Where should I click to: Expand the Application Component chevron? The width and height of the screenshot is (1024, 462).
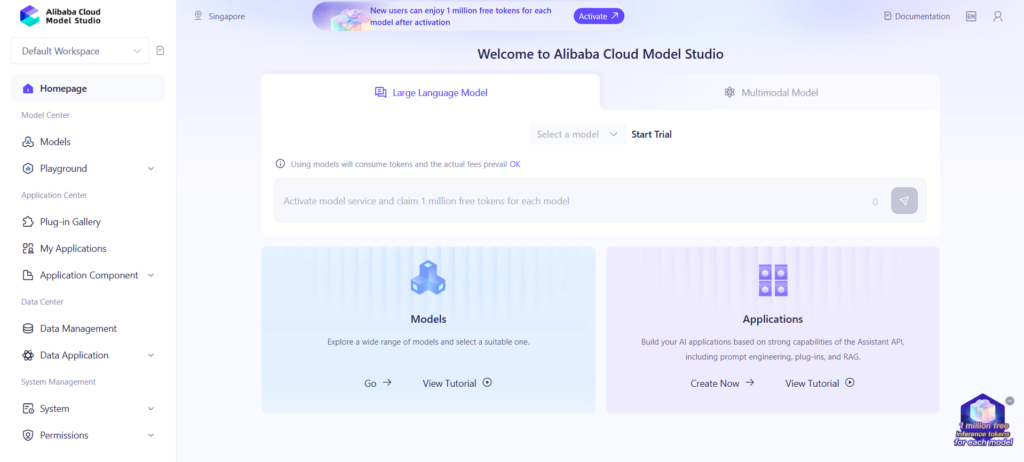(x=151, y=275)
